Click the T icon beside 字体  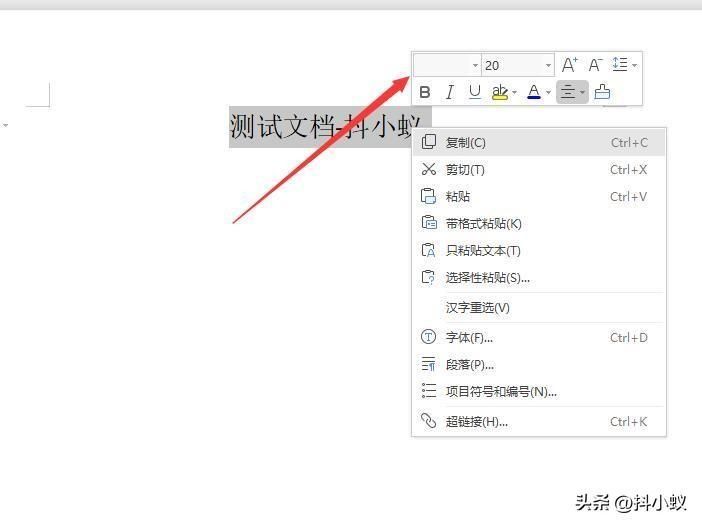tap(428, 337)
